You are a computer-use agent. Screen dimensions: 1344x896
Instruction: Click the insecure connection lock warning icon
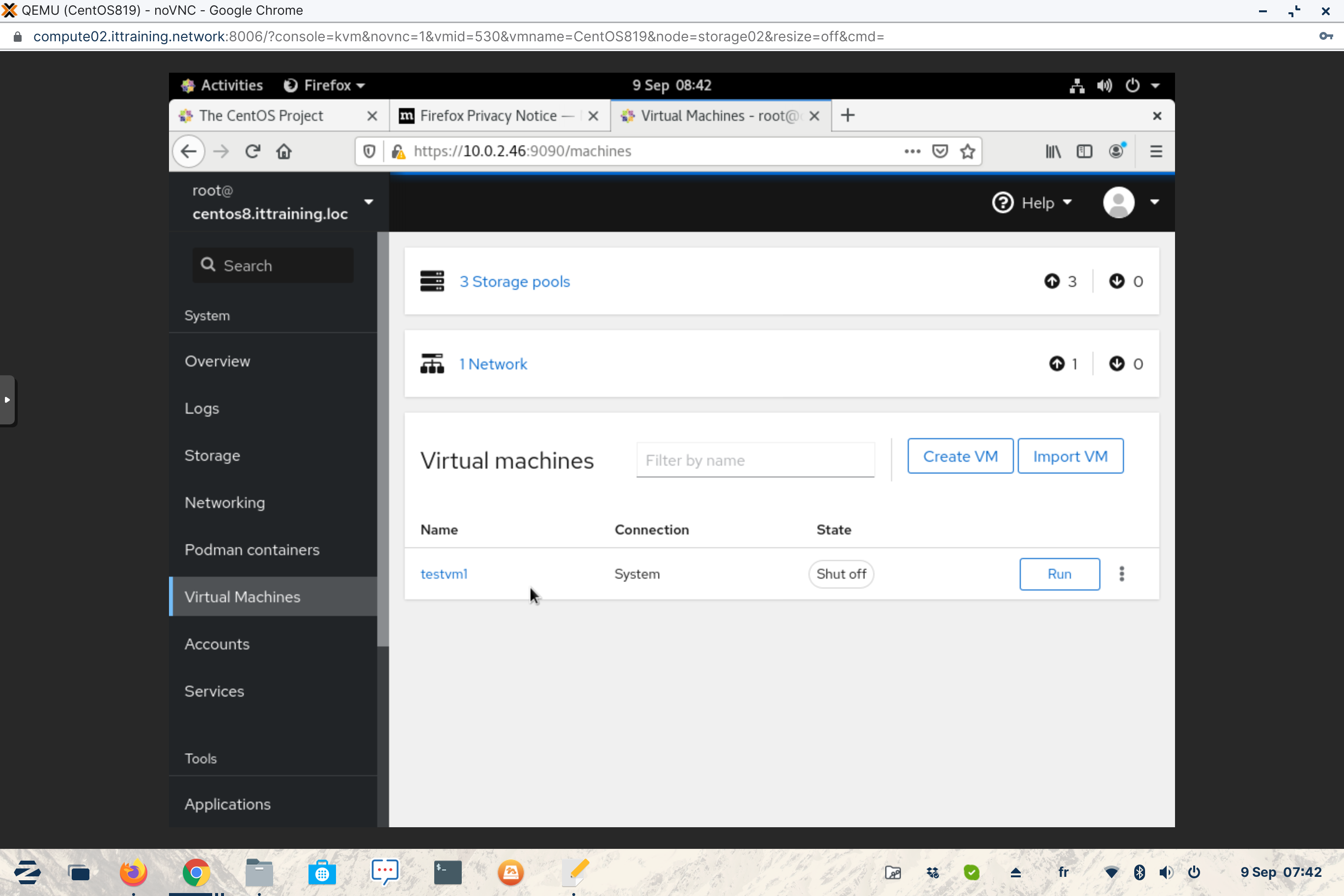click(398, 151)
